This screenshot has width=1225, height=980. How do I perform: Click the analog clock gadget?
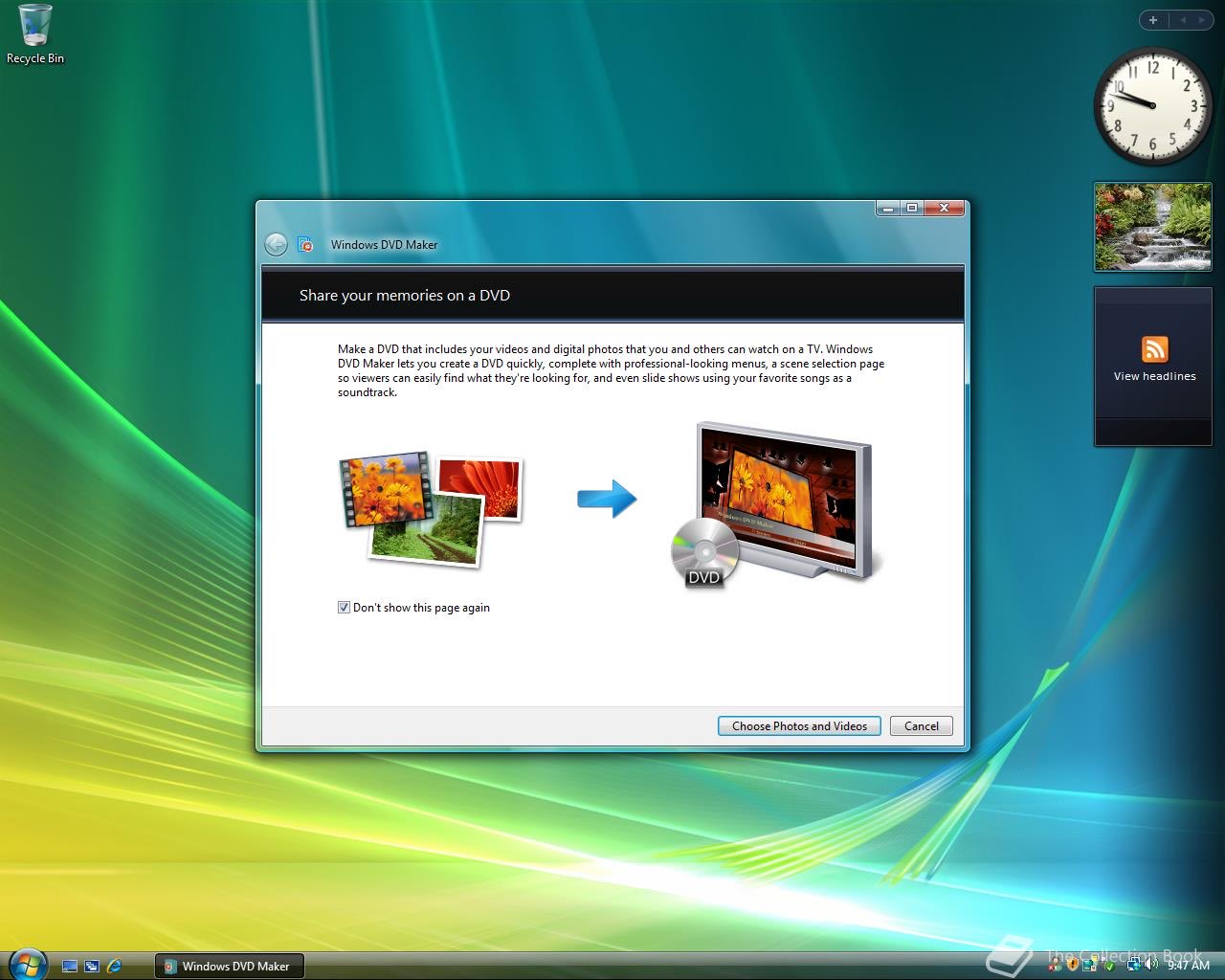pos(1153,105)
